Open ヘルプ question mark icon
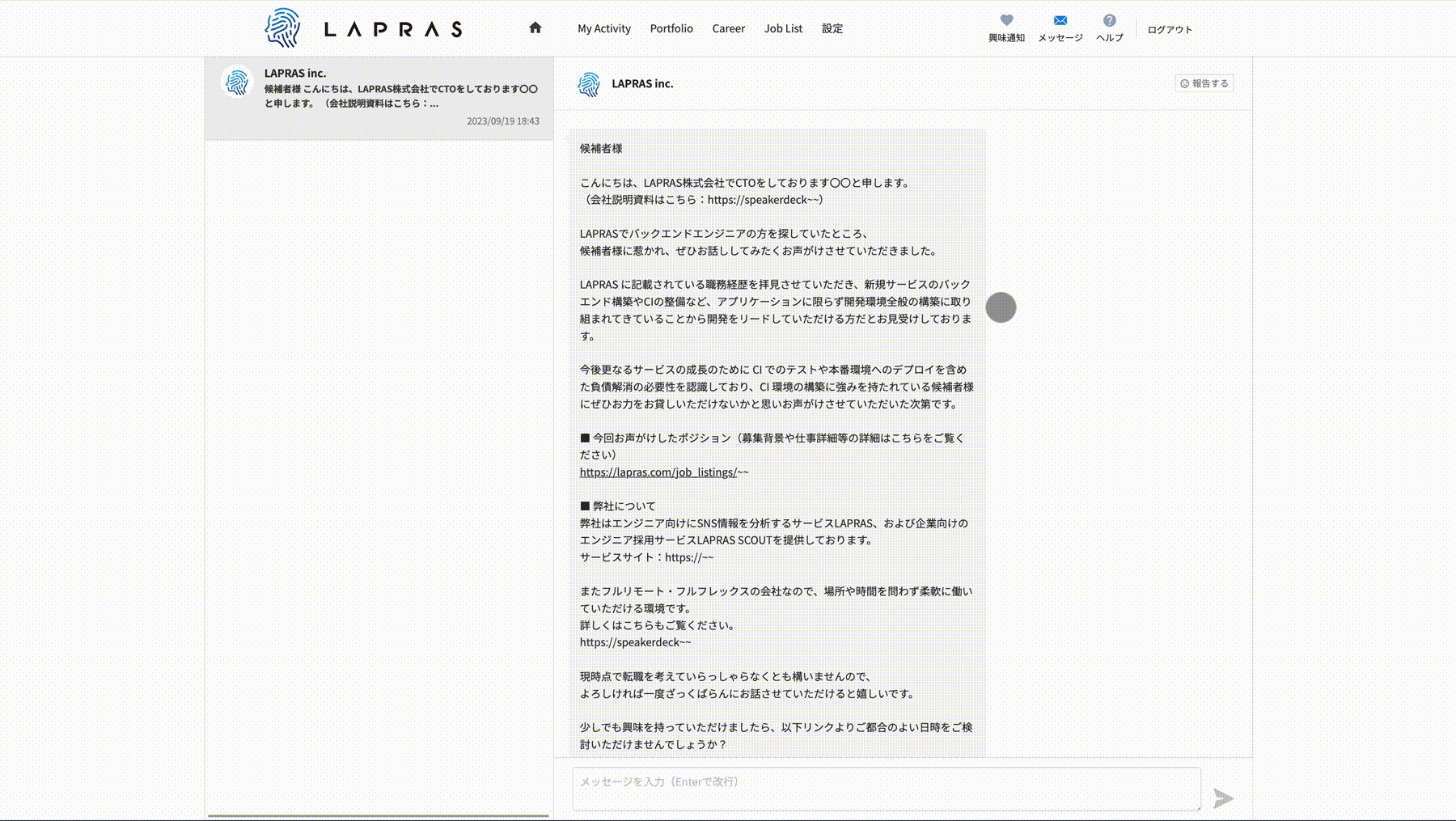The height and width of the screenshot is (821, 1456). [x=1109, y=20]
